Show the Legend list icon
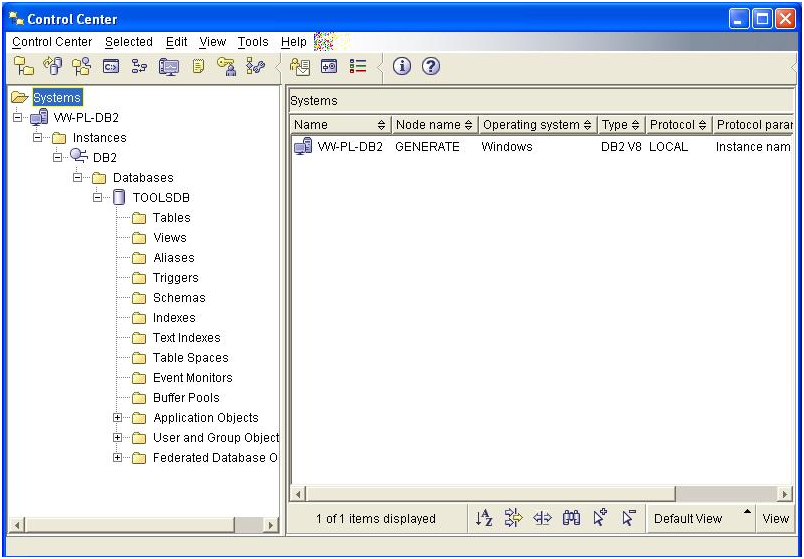The width and height of the screenshot is (804, 559). pyautogui.click(x=358, y=66)
